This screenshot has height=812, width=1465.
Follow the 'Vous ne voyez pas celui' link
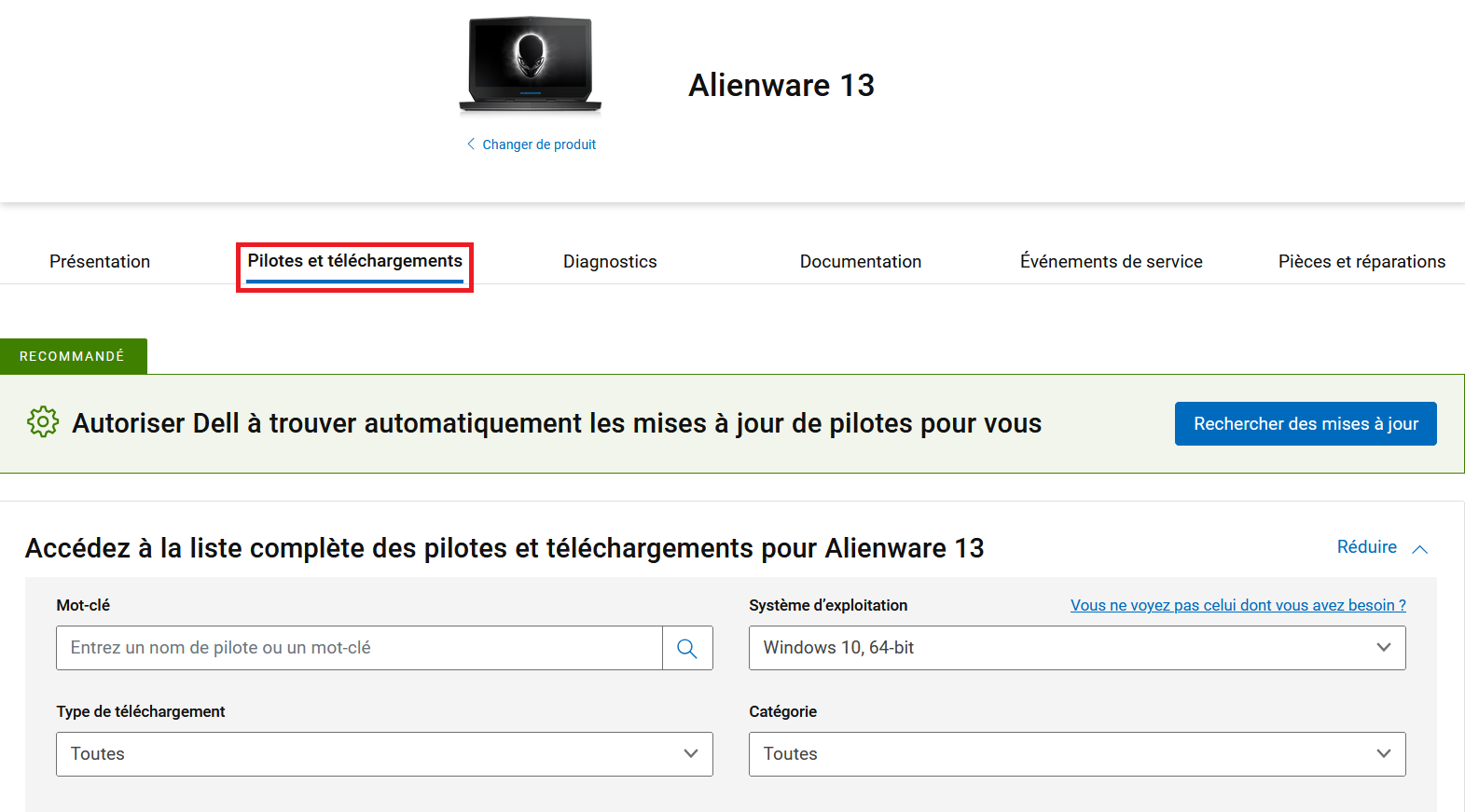[1237, 606]
